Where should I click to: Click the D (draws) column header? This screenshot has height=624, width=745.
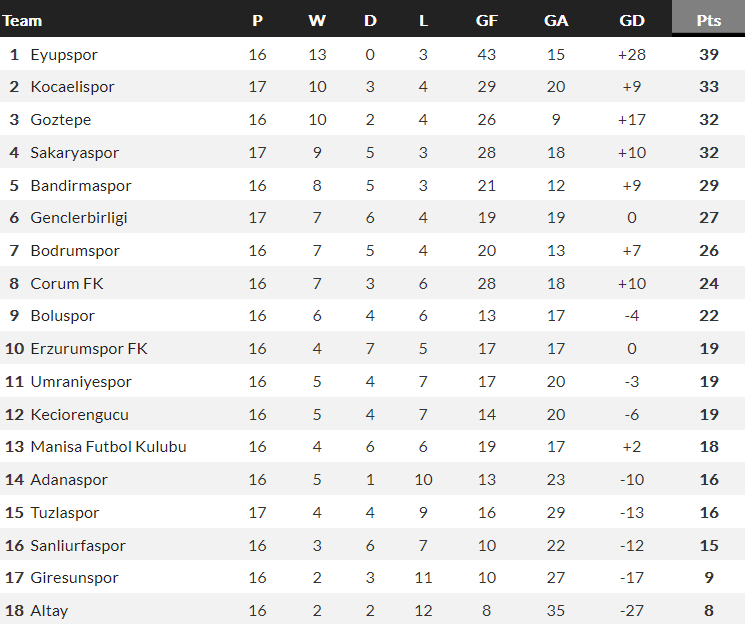point(370,20)
